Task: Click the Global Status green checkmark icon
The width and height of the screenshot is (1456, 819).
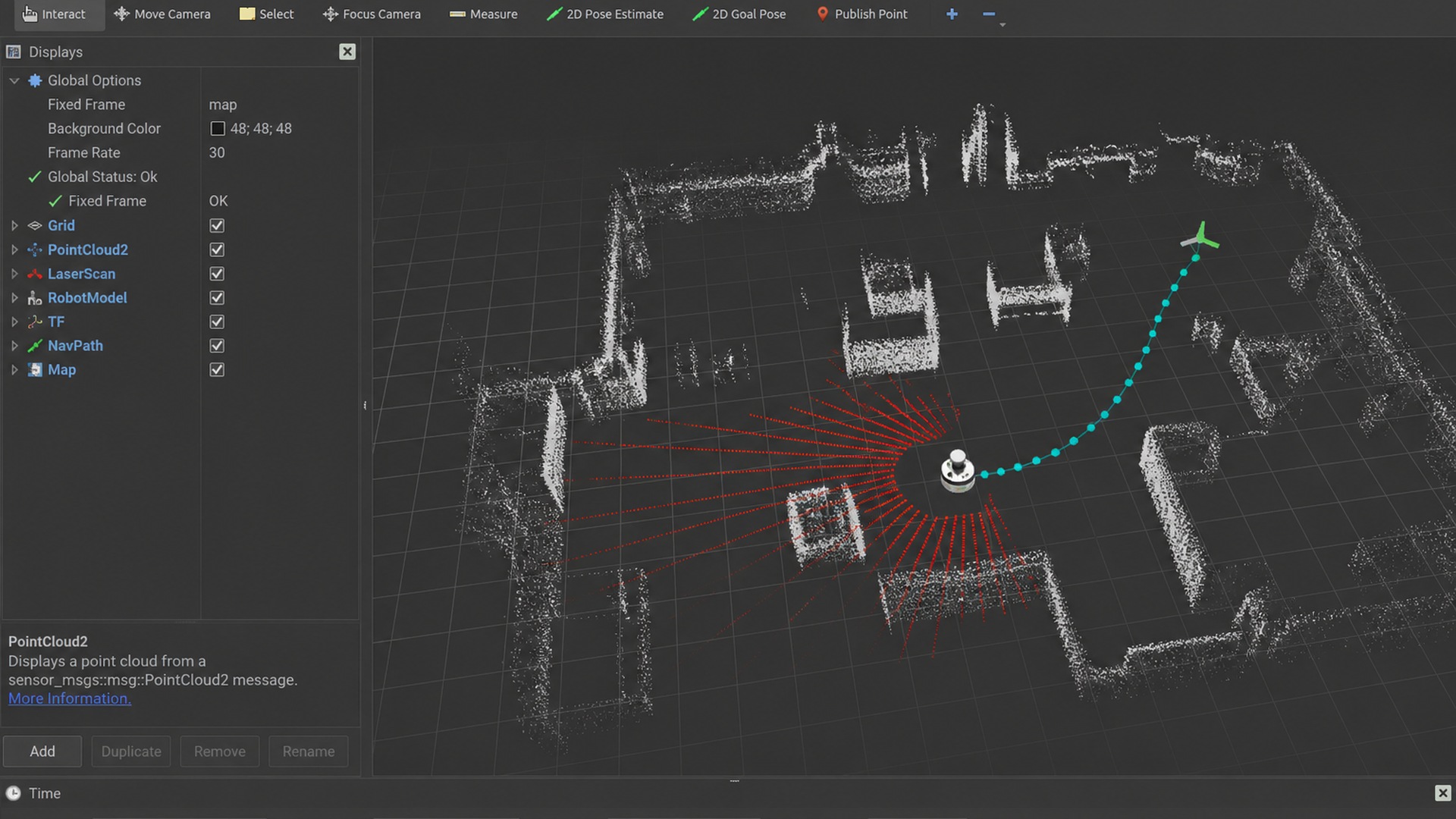Action: click(x=34, y=177)
